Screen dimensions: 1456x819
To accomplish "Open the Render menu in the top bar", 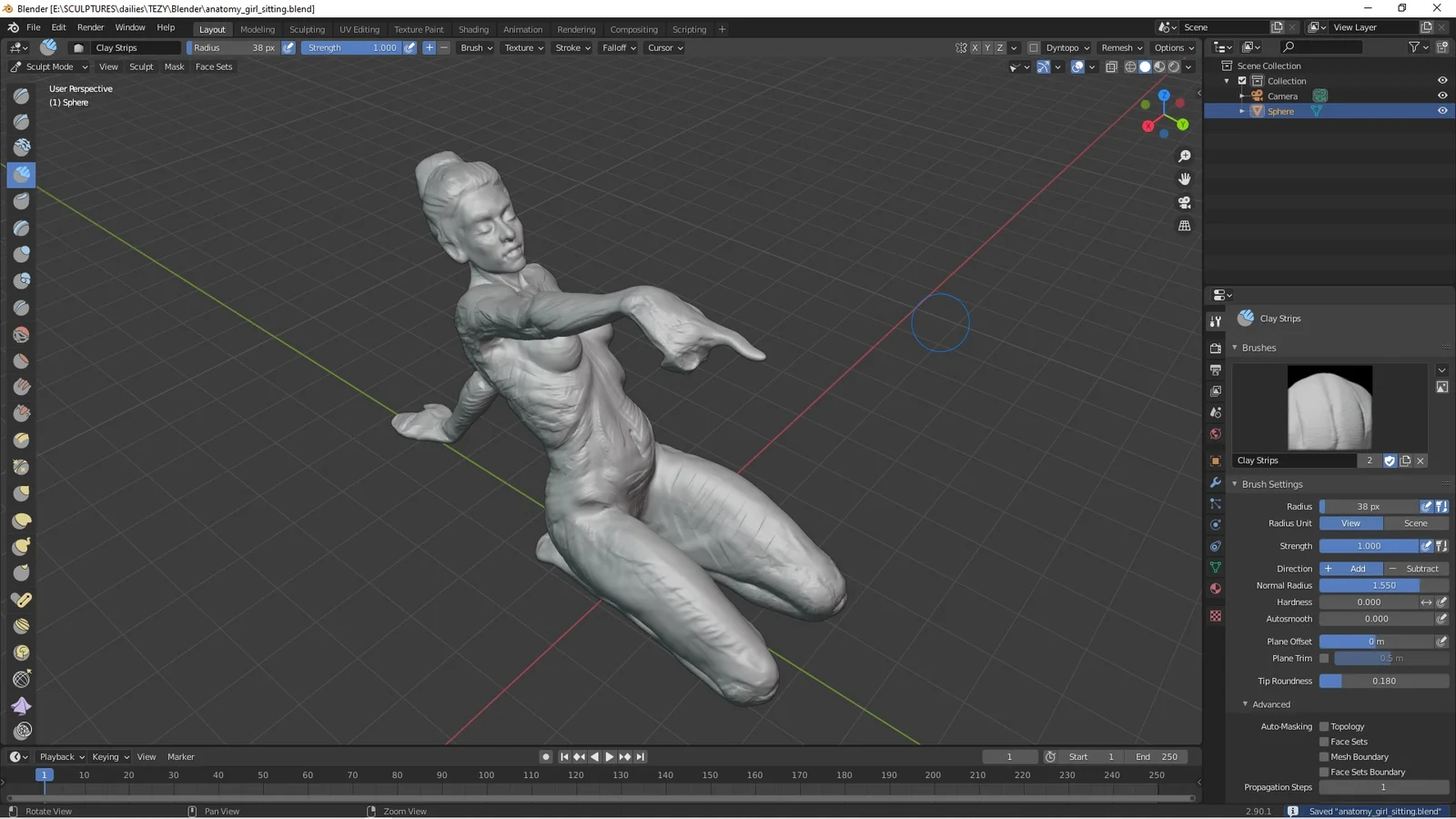I will [90, 26].
